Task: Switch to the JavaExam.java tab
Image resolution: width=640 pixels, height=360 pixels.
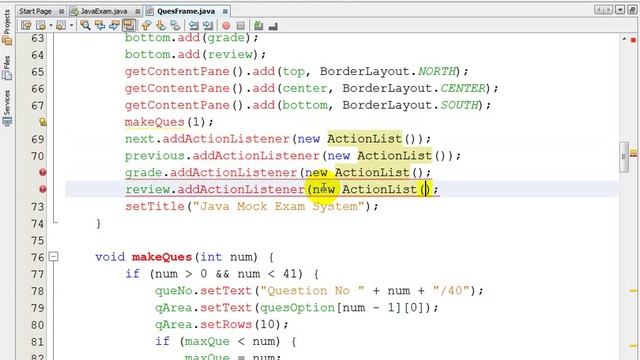Action: point(104,11)
